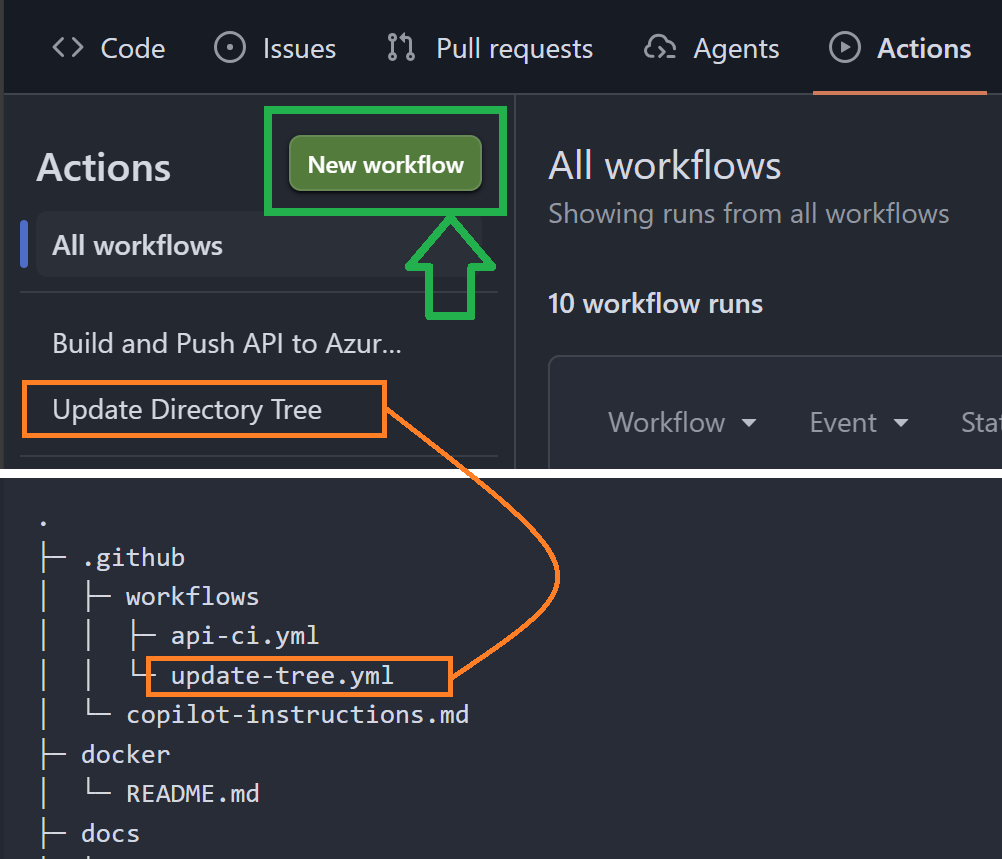This screenshot has height=859, width=1002.
Task: Click update-tree.yml in the tree
Action: click(282, 676)
